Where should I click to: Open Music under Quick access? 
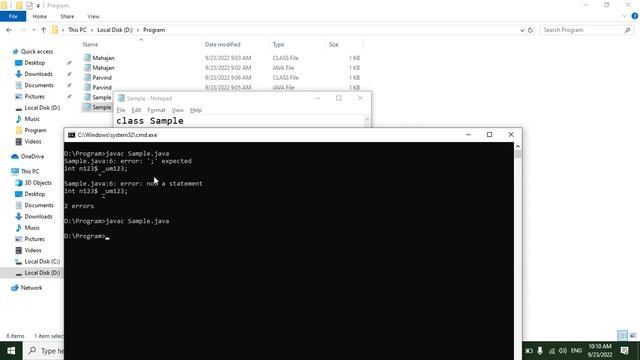32,119
